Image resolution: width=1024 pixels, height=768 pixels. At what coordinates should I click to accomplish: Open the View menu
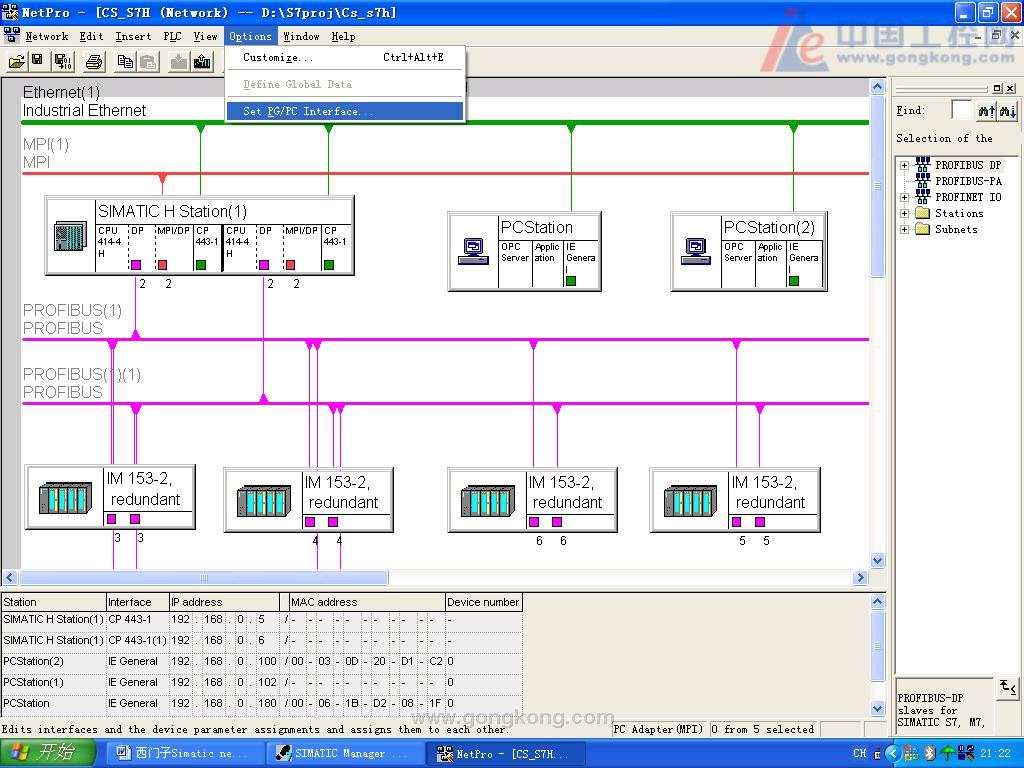205,37
